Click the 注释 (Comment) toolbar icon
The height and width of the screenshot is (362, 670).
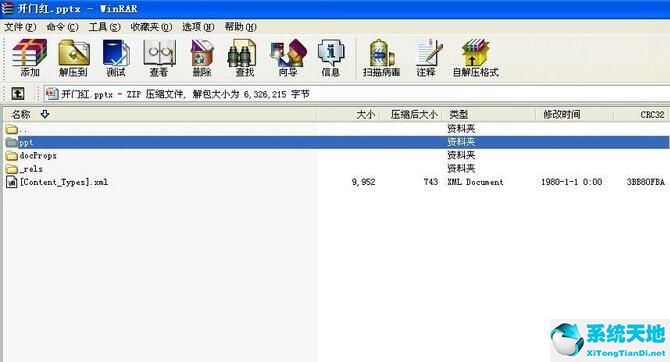pos(427,58)
